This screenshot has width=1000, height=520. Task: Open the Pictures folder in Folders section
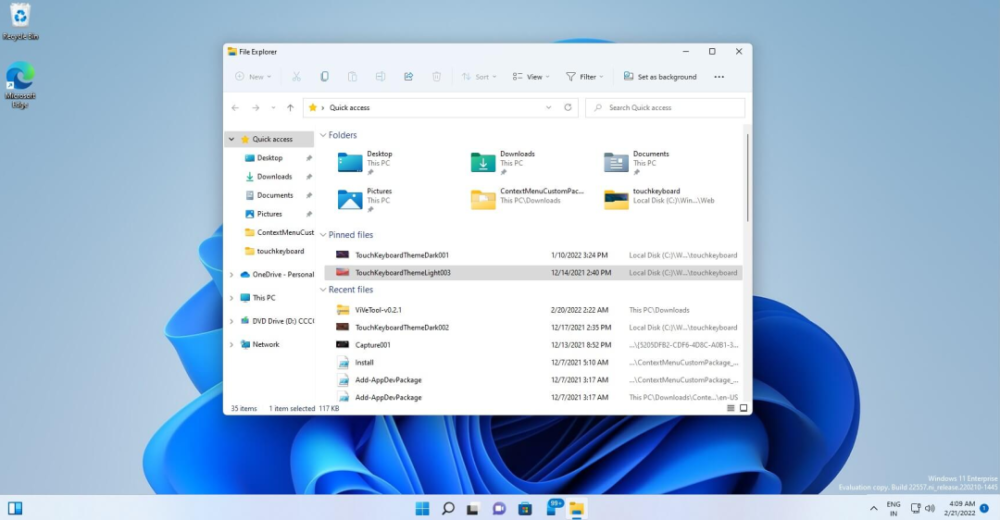coord(350,199)
